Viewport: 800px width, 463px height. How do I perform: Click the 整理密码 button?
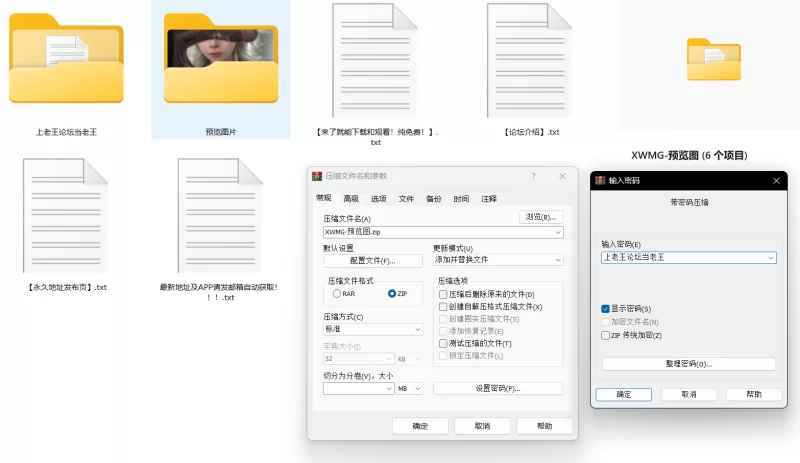click(688, 364)
